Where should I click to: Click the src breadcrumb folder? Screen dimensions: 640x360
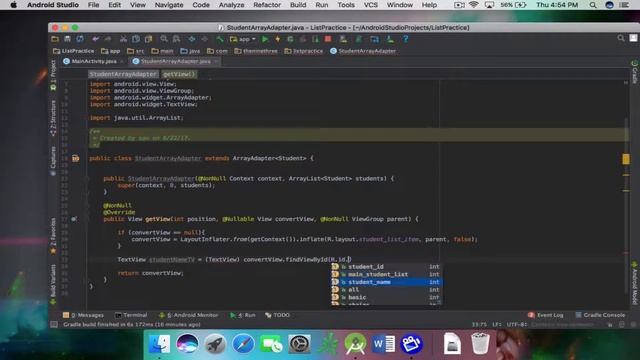click(136, 51)
